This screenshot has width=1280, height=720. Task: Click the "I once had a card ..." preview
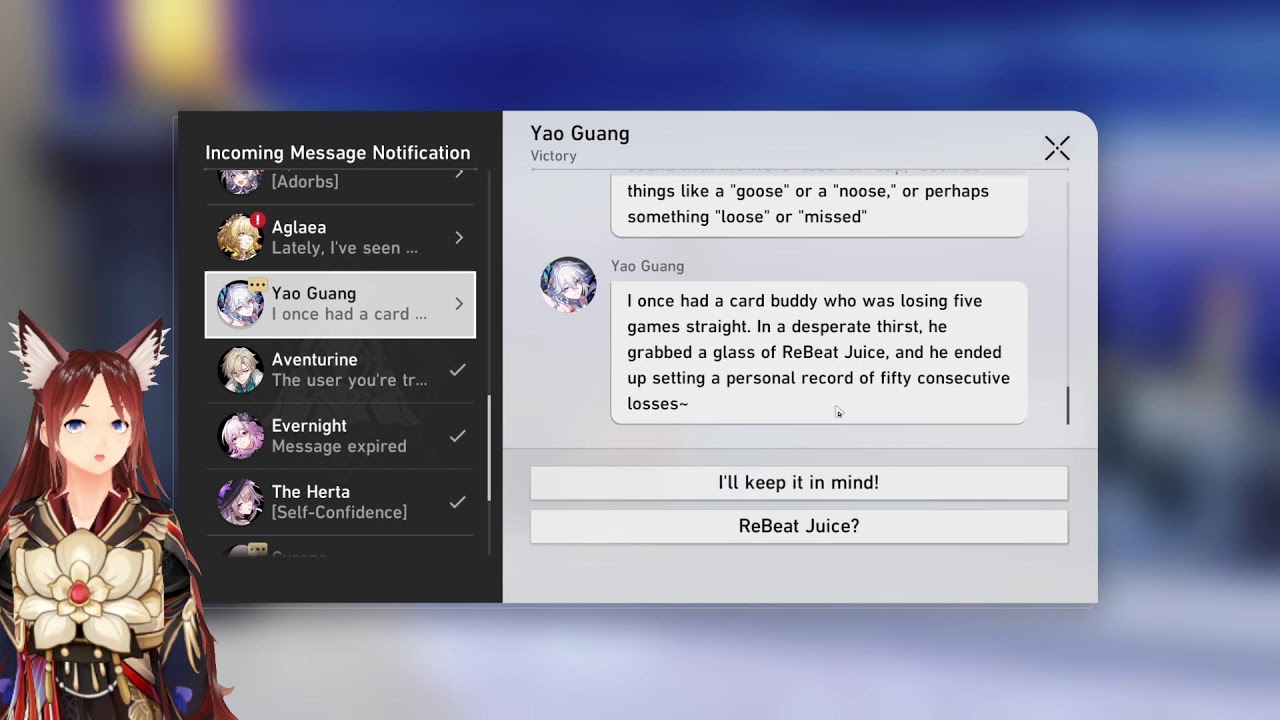point(349,314)
